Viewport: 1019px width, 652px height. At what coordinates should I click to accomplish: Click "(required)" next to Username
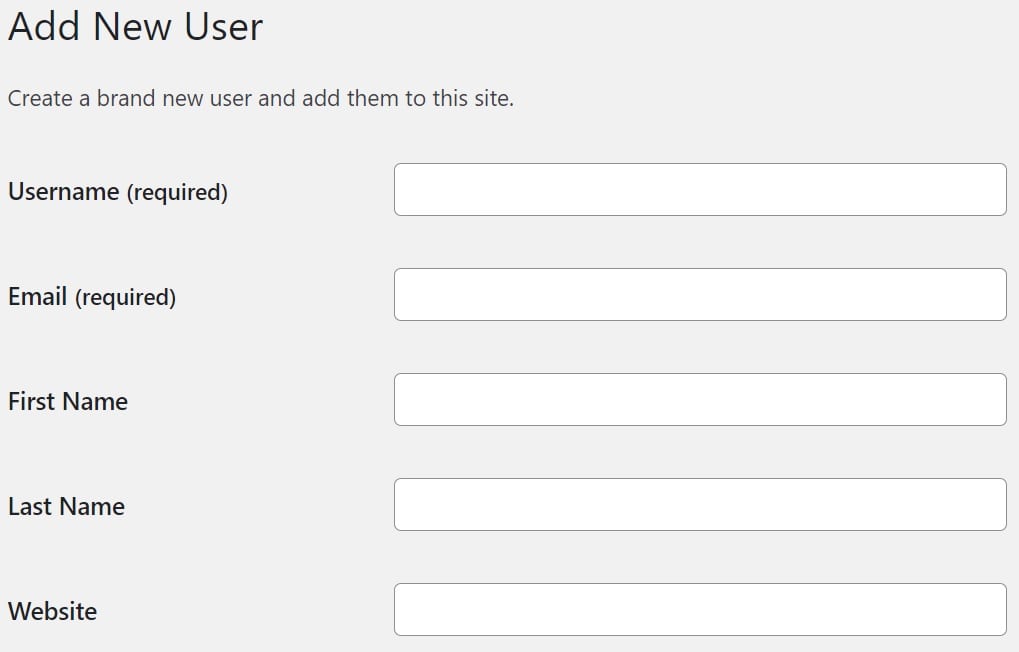(177, 193)
